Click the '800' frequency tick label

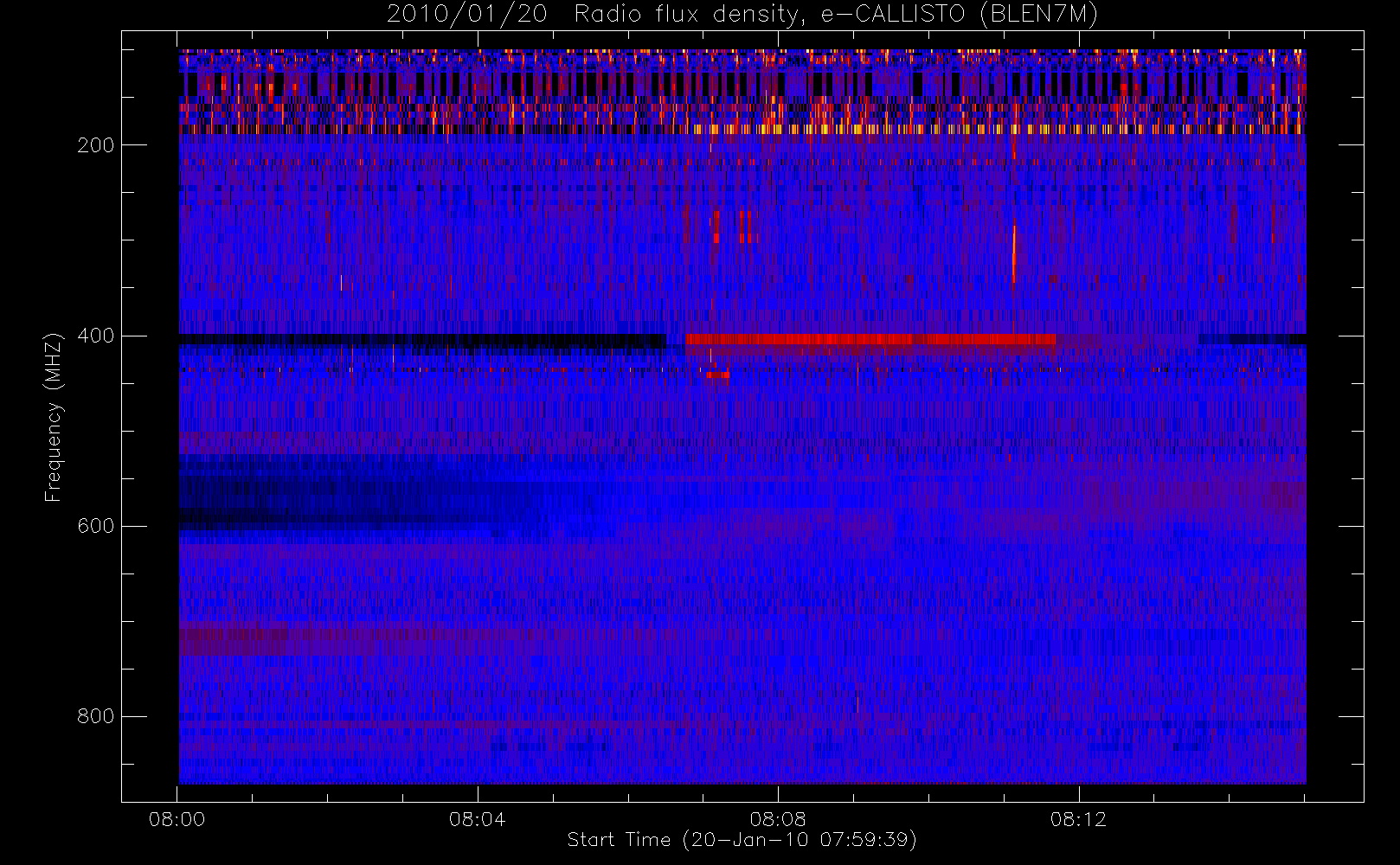(x=95, y=716)
